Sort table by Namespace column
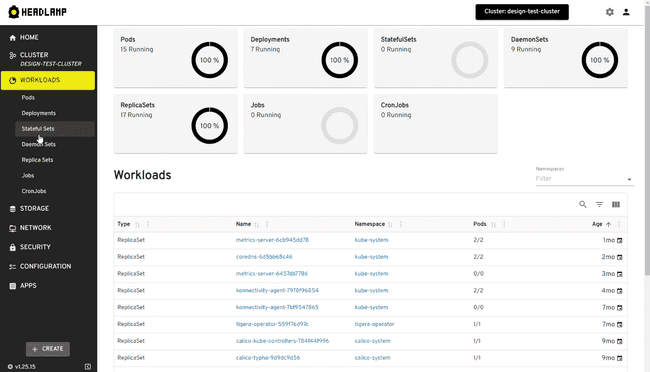This screenshot has width=650, height=372. 390,224
